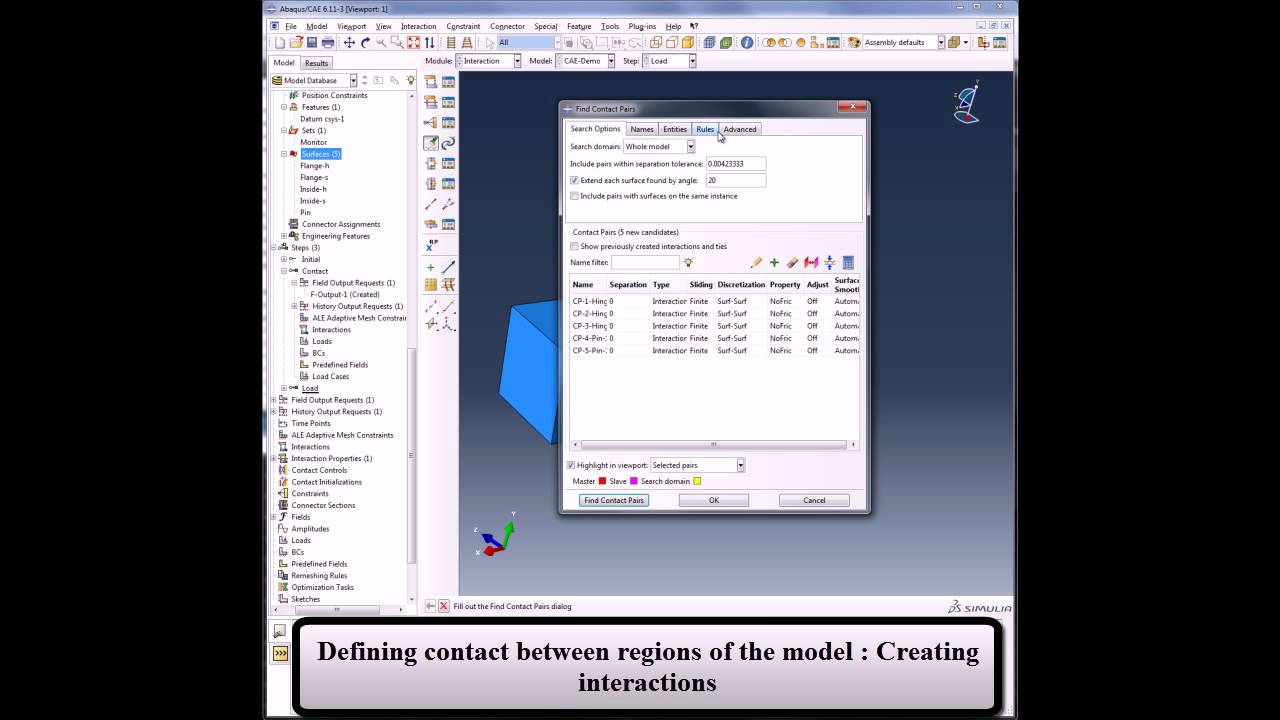Image resolution: width=1280 pixels, height=720 pixels.
Task: Select the CP-4-Pin contact pair row
Action: click(x=715, y=338)
